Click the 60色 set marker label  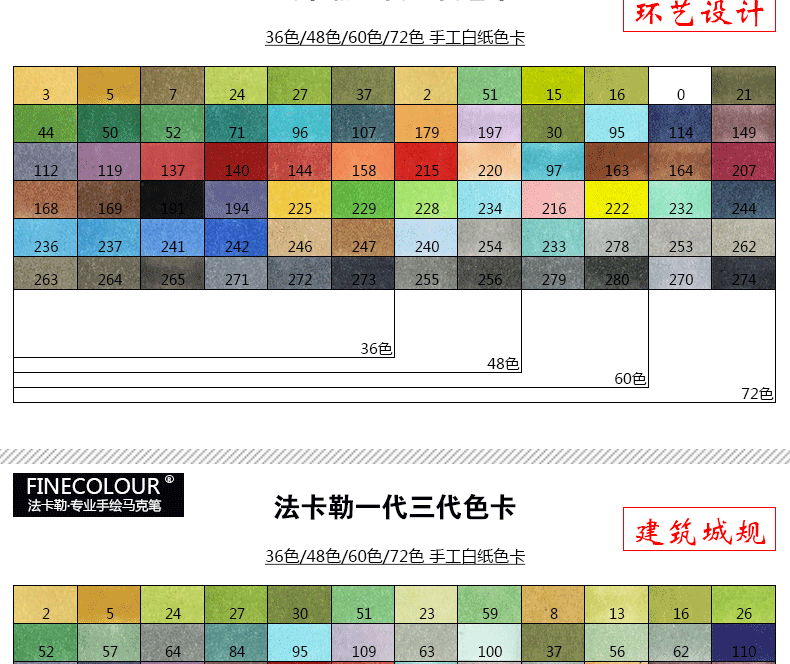[x=630, y=379]
